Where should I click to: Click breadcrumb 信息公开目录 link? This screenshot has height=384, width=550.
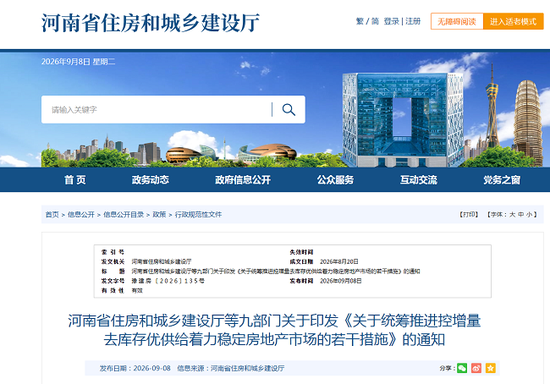point(123,214)
